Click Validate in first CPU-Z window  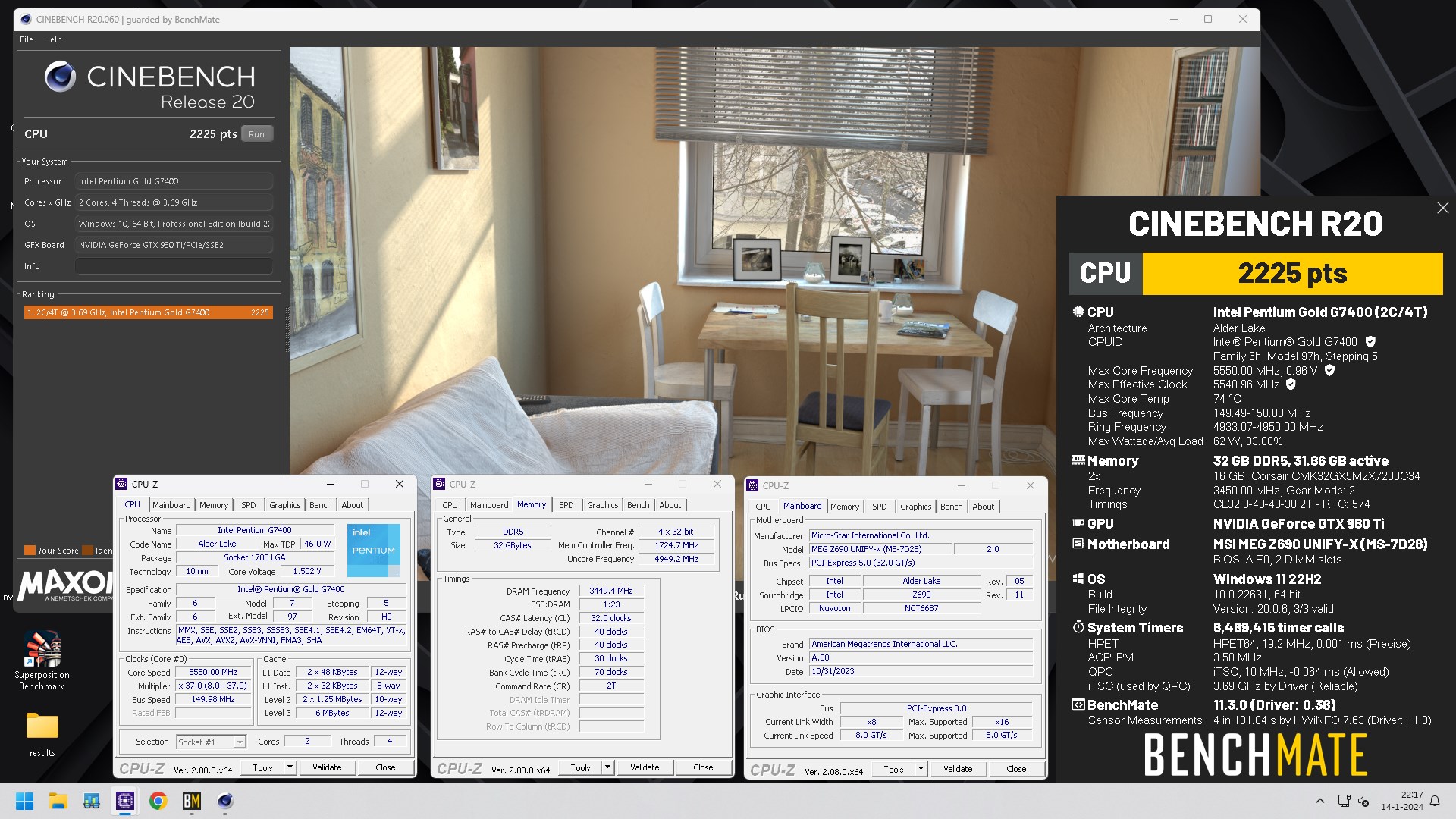[327, 767]
